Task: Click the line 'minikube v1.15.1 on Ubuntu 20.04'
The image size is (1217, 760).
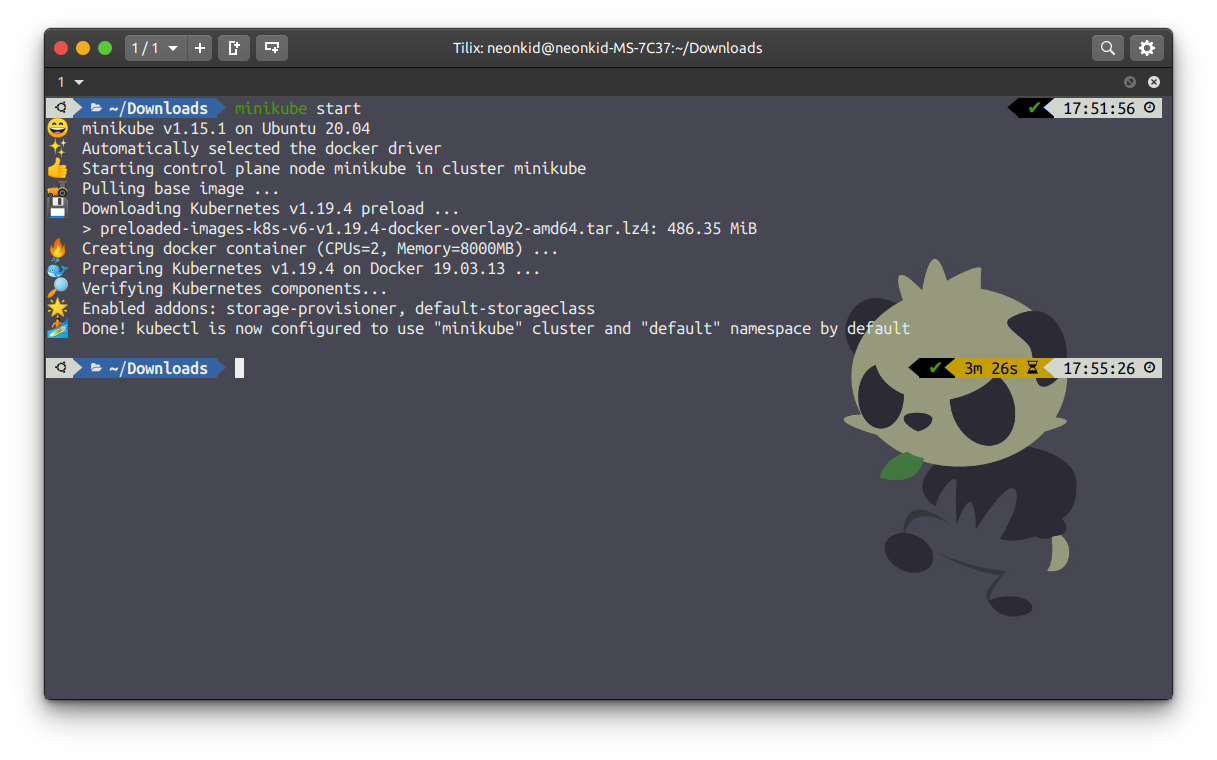Action: 226,128
